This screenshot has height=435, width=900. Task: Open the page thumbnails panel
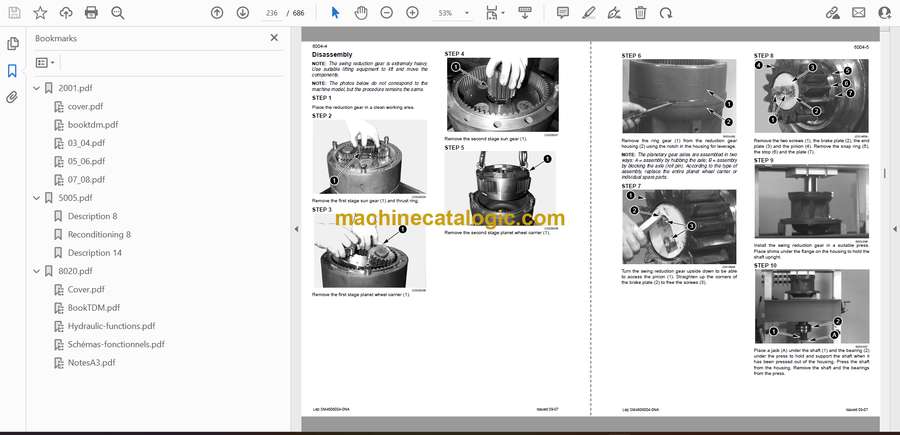pos(13,44)
